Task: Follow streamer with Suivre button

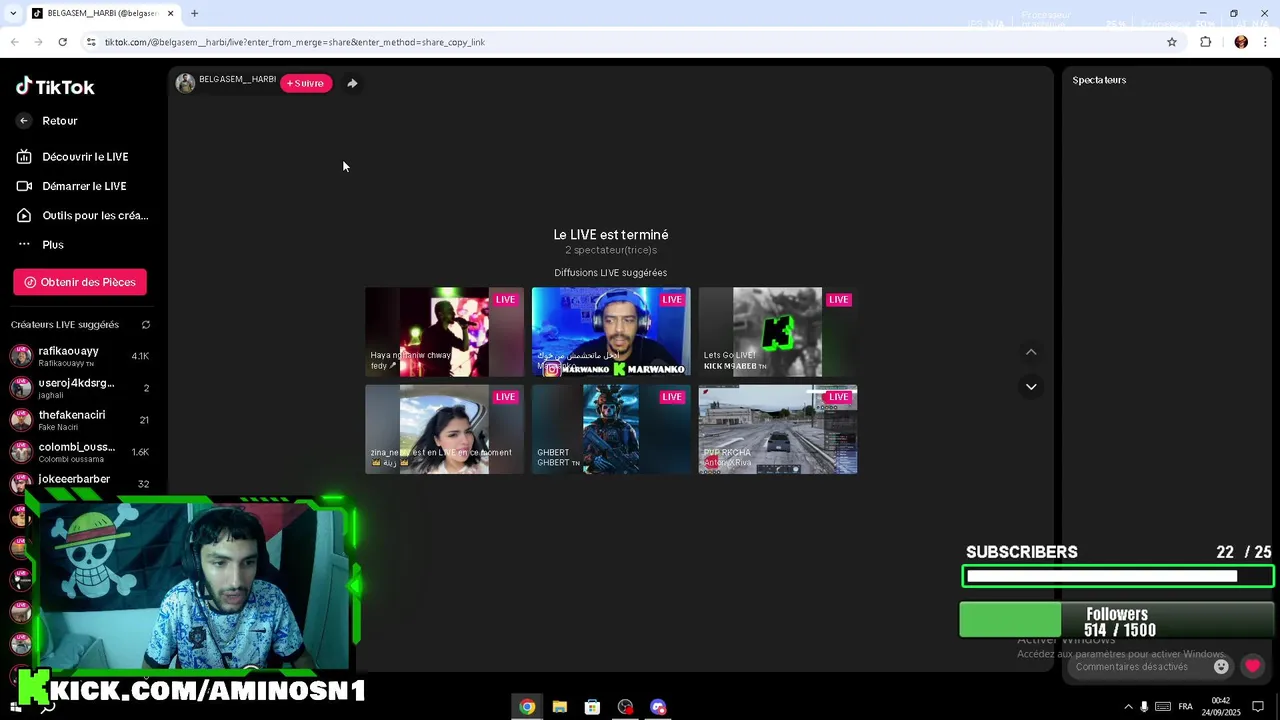Action: (306, 83)
